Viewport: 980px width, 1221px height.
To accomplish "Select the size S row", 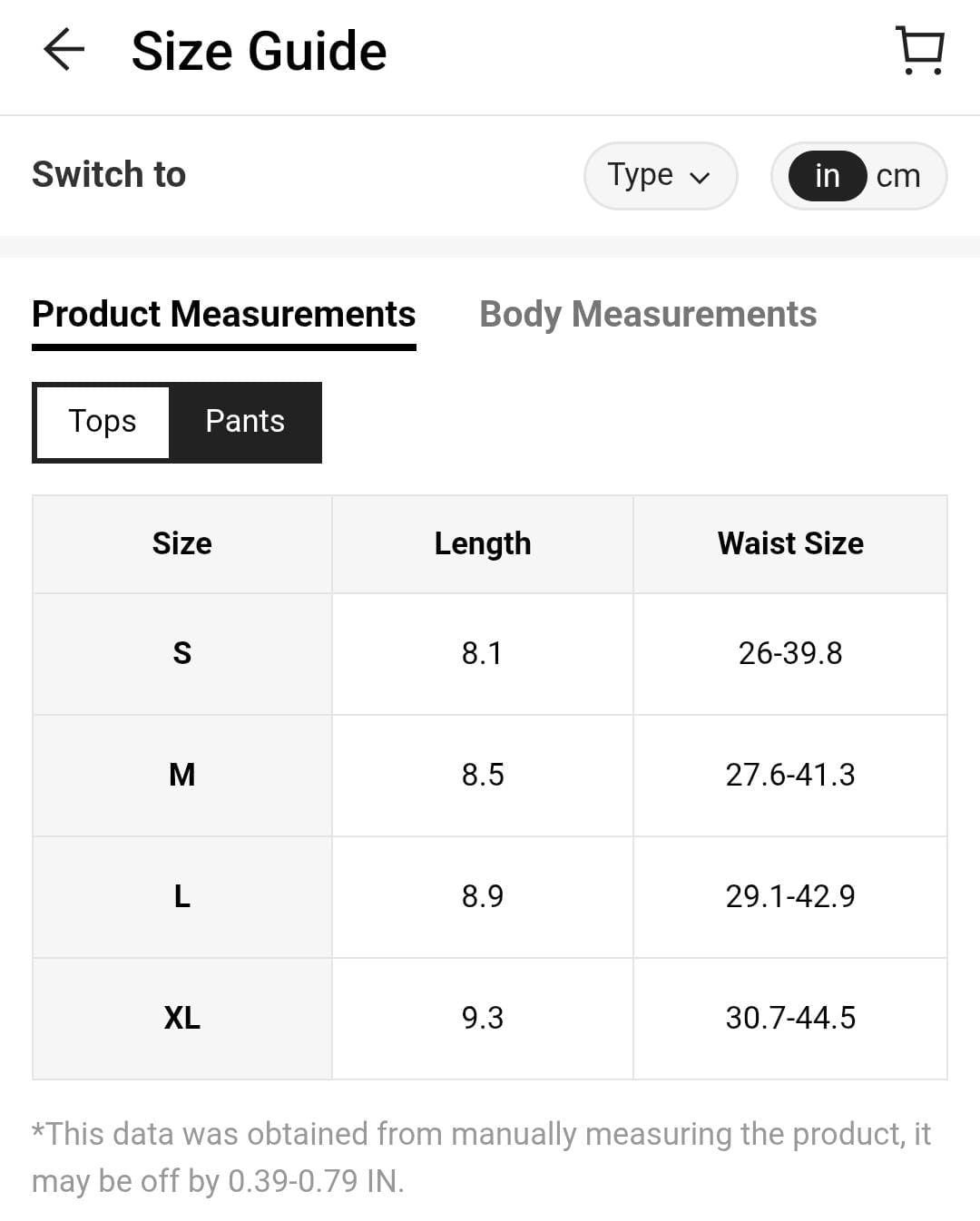I will (x=490, y=653).
